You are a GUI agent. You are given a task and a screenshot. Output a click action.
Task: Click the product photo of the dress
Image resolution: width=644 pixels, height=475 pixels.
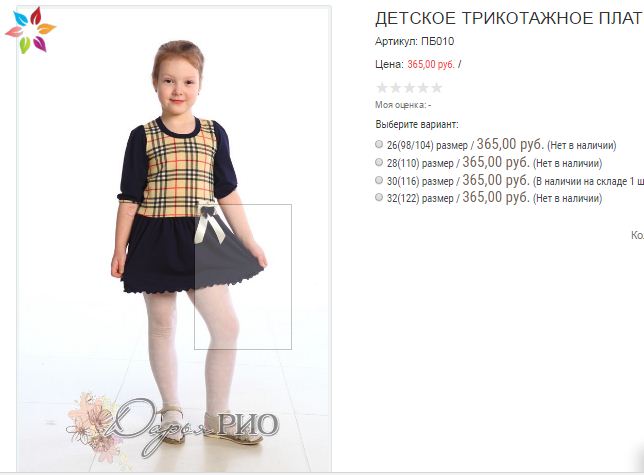[x=174, y=239]
